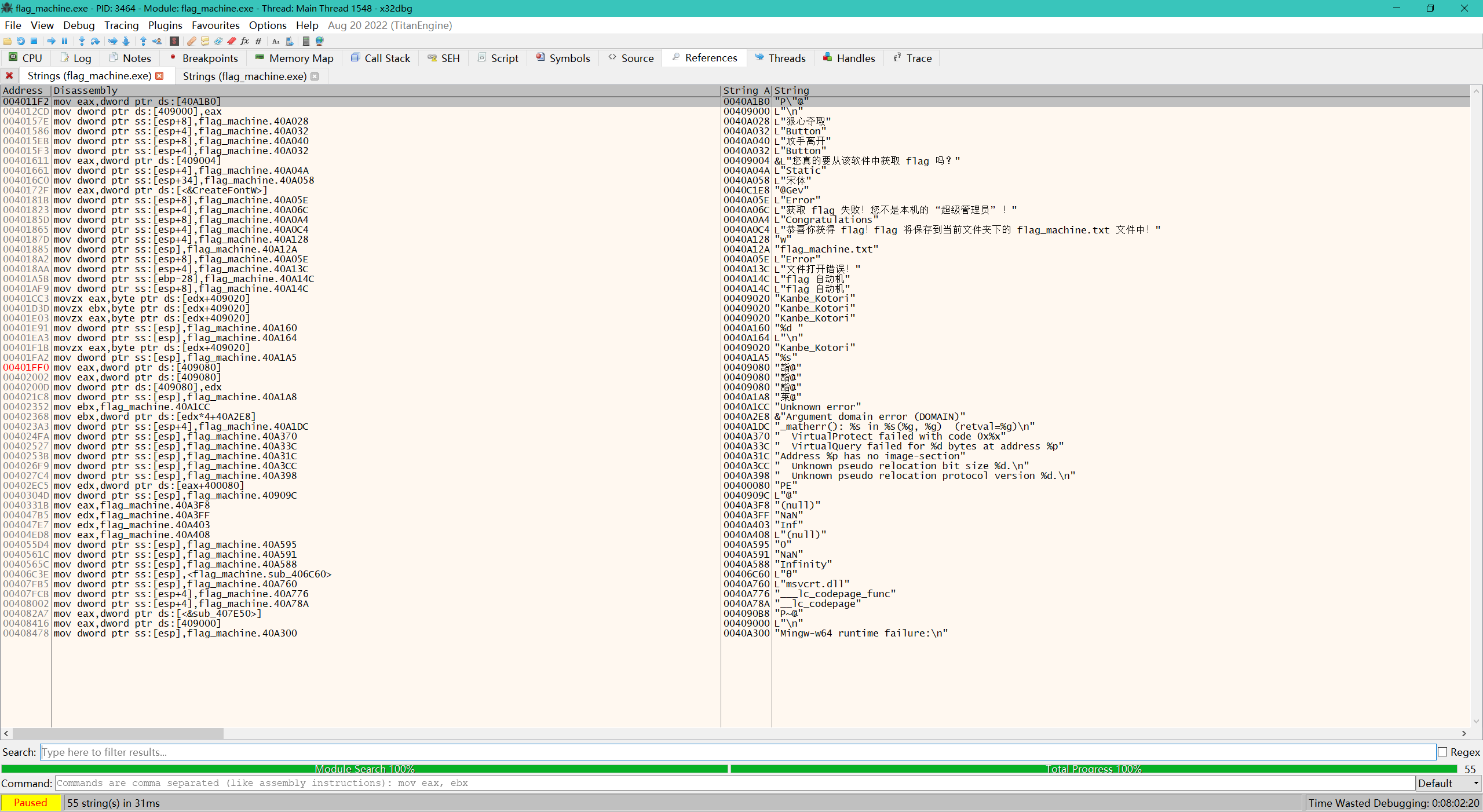Switch to the Script tab

pos(498,58)
